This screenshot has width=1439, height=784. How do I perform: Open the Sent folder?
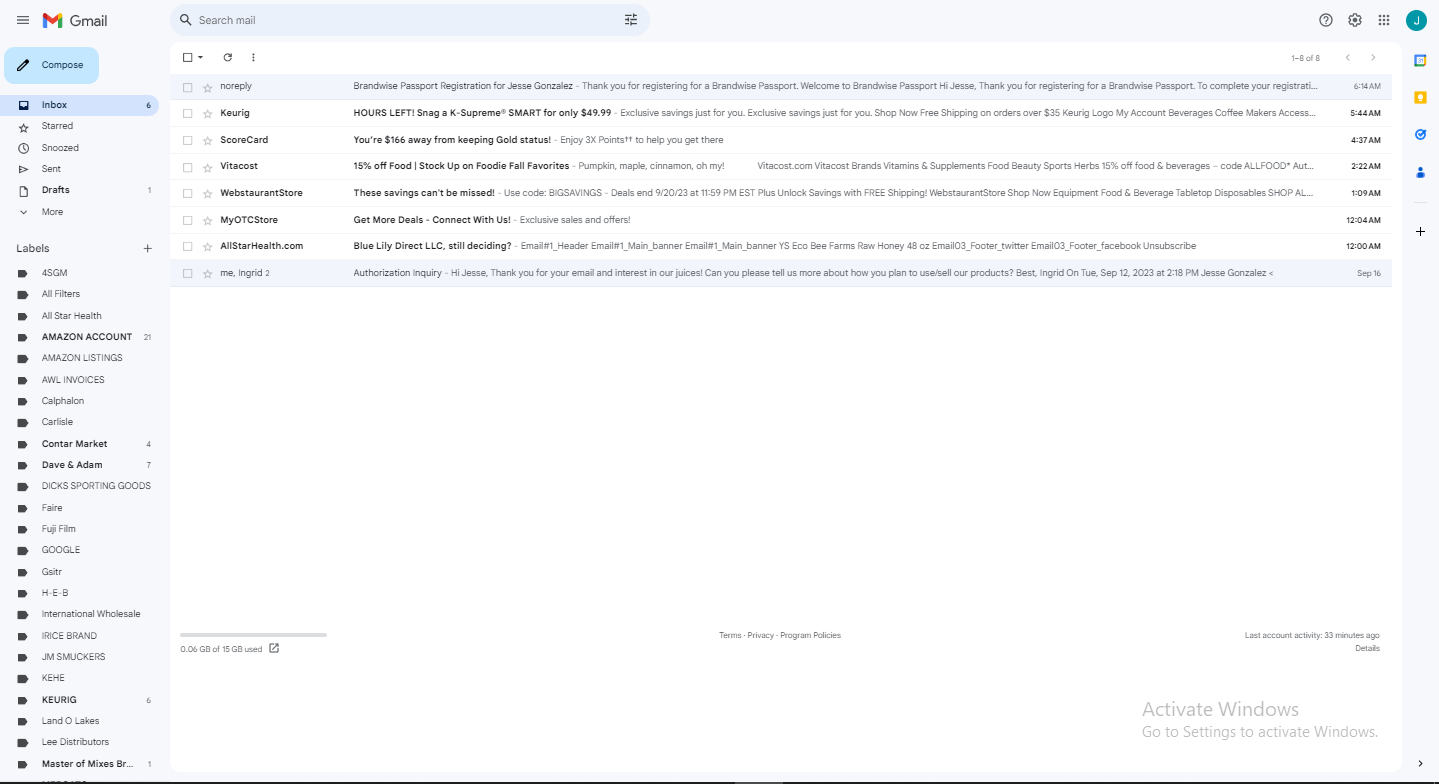click(79, 169)
